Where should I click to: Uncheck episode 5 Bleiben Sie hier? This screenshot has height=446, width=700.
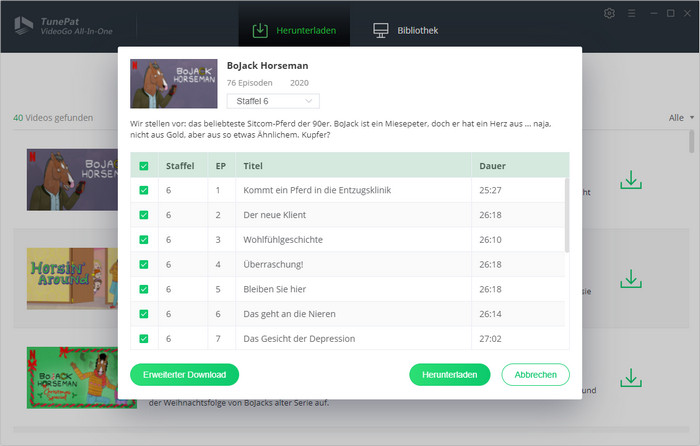pos(144,289)
